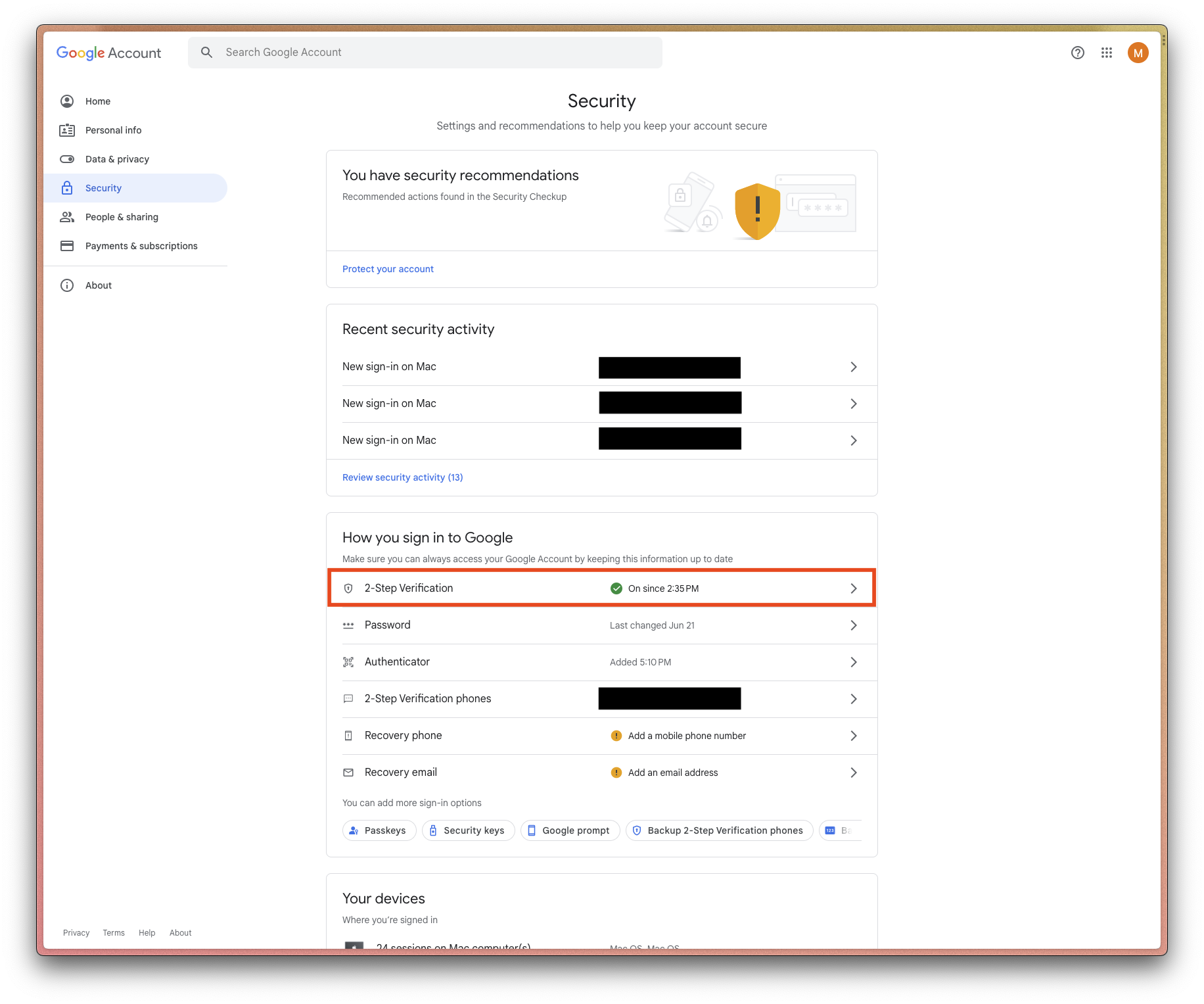Click the yellow warning shield illustration
The image size is (1204, 1004).
[x=757, y=211]
